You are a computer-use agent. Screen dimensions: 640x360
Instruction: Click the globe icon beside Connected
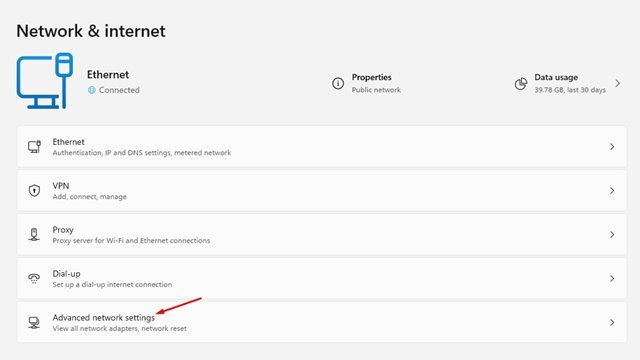[x=92, y=90]
